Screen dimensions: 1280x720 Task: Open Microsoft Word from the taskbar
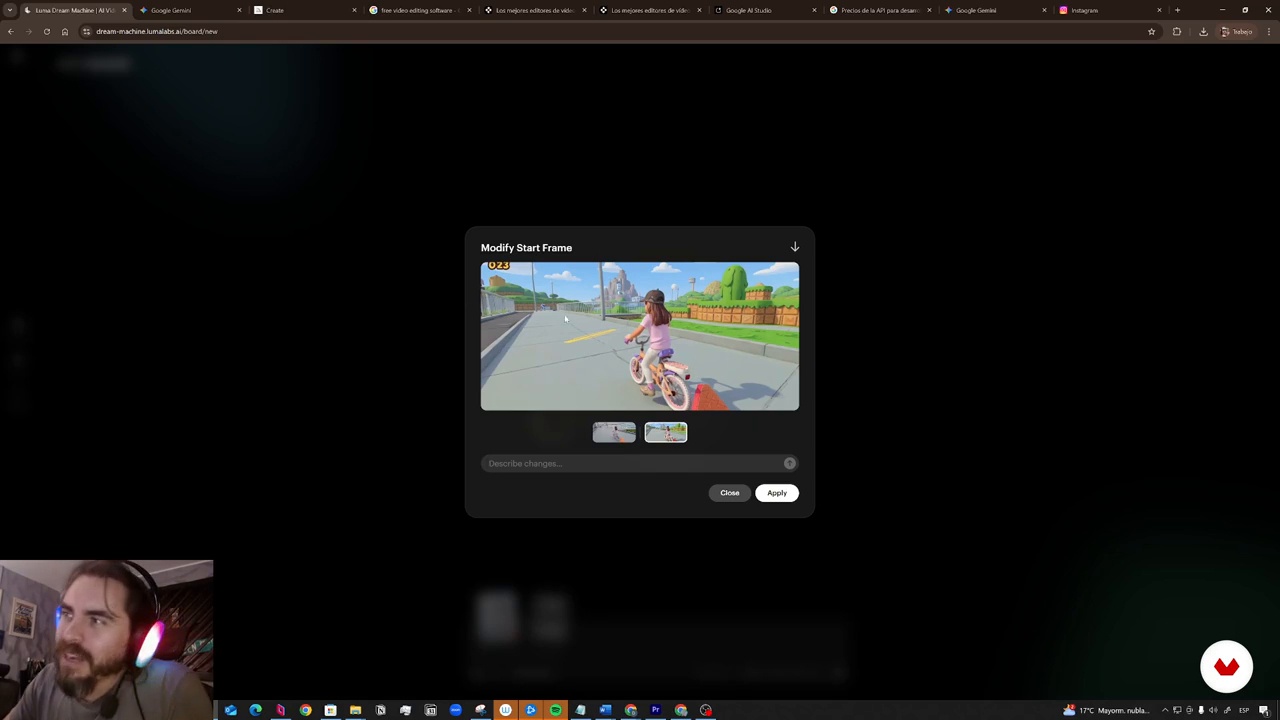pyautogui.click(x=606, y=710)
